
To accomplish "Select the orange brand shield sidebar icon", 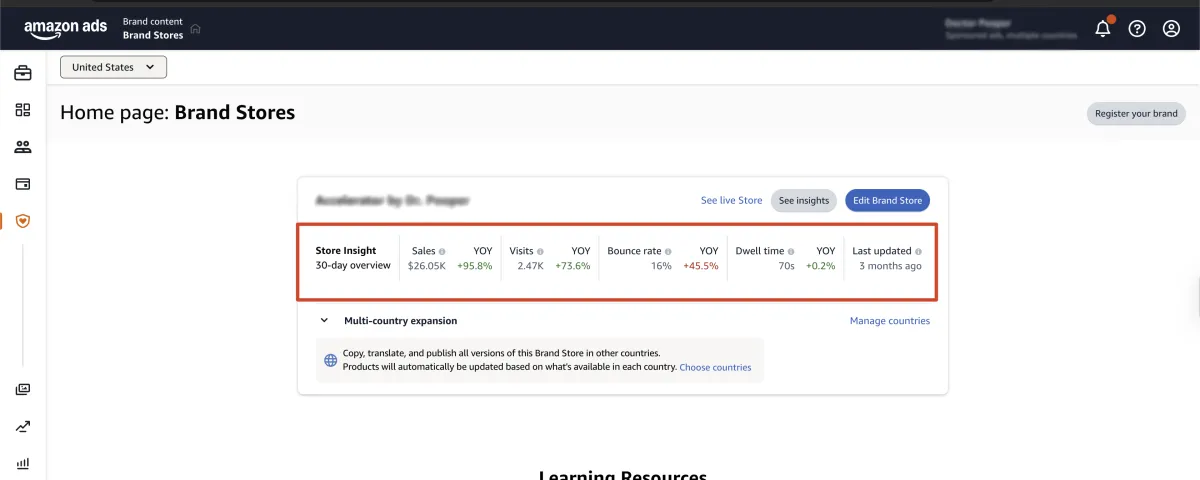I will pyautogui.click(x=22, y=221).
